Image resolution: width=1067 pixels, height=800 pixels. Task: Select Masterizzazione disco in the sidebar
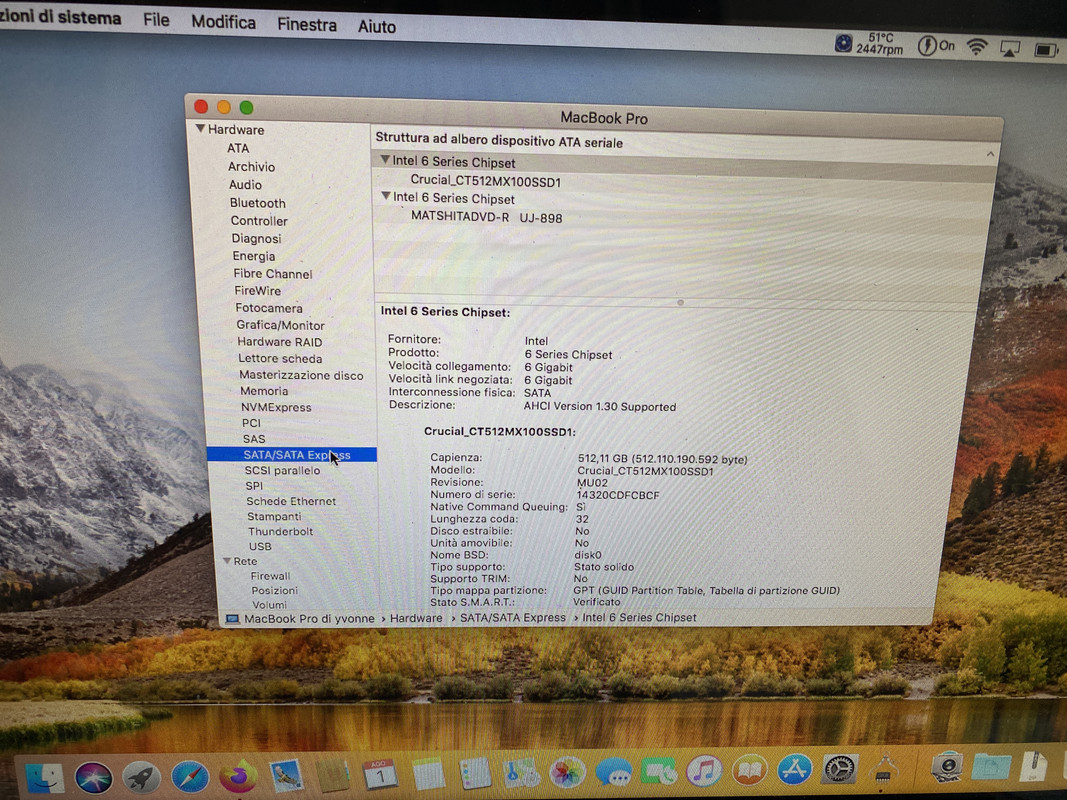[301, 375]
